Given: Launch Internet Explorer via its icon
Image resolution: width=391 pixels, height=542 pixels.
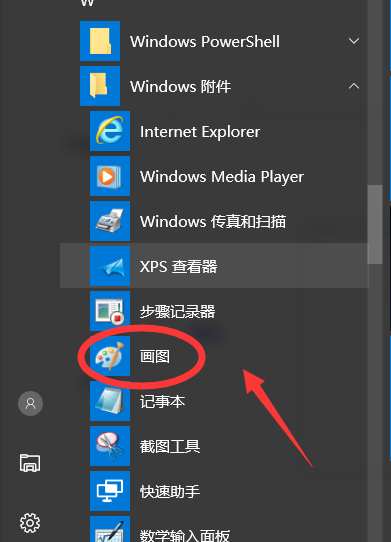Looking at the screenshot, I should pyautogui.click(x=110, y=131).
